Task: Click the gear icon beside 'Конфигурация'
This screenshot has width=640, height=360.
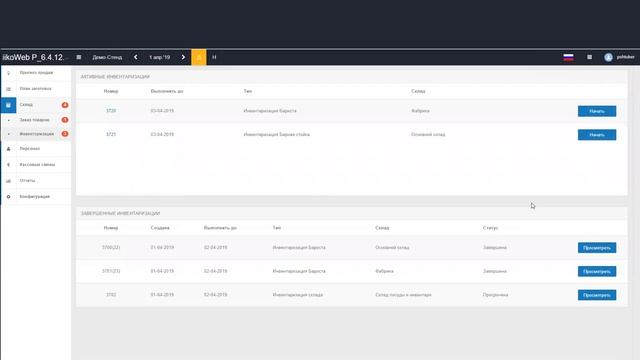Action: 8,197
